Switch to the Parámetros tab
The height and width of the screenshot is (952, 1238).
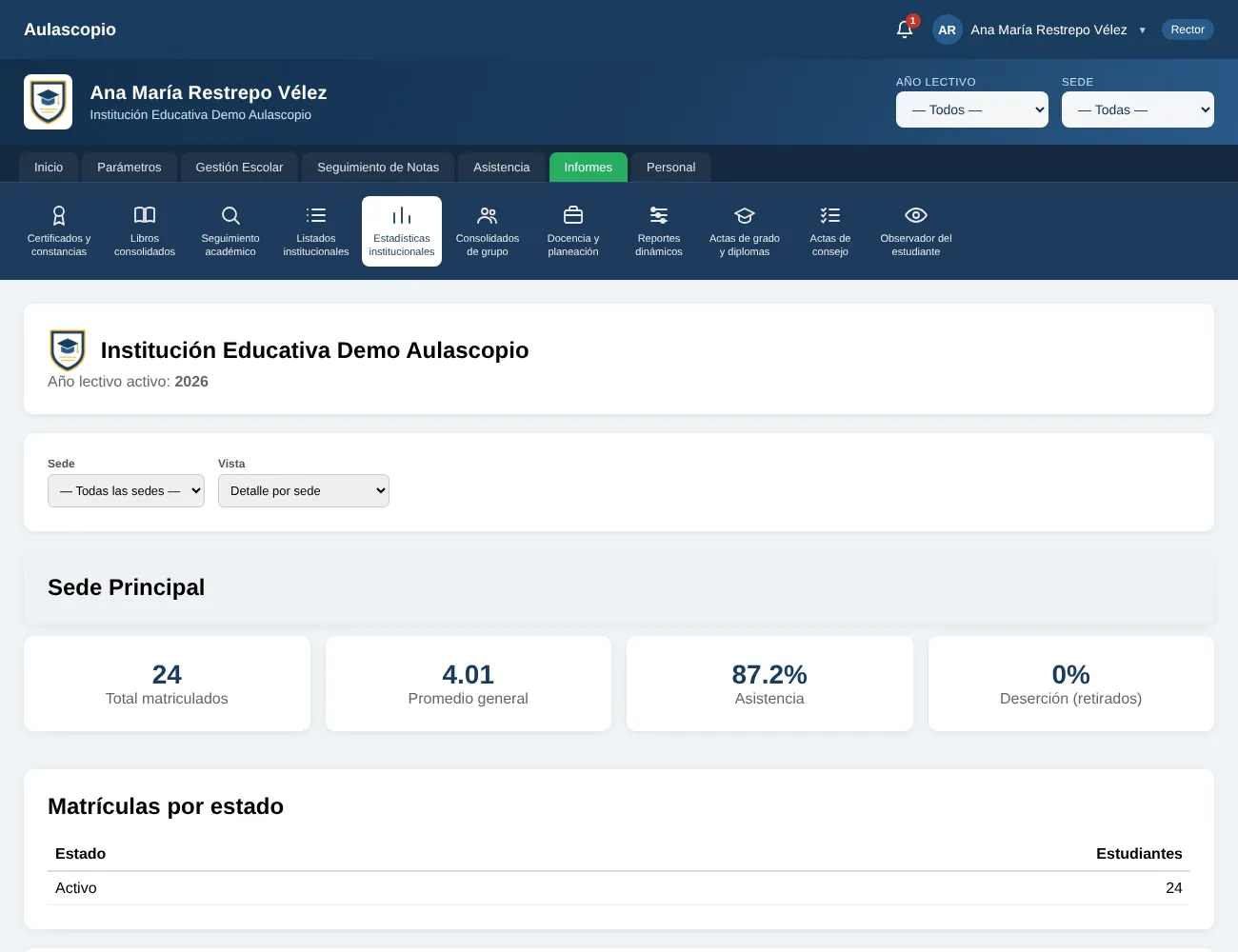tap(130, 167)
